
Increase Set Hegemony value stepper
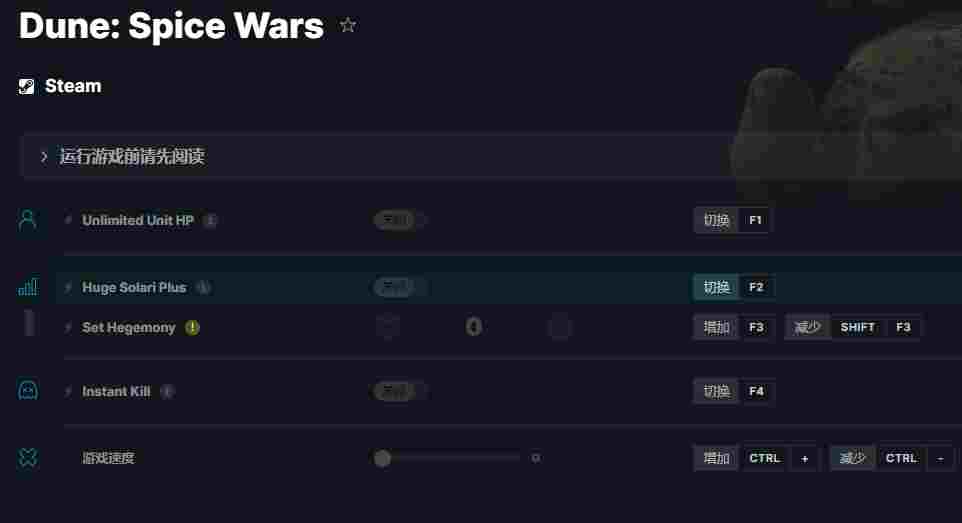(x=560, y=327)
